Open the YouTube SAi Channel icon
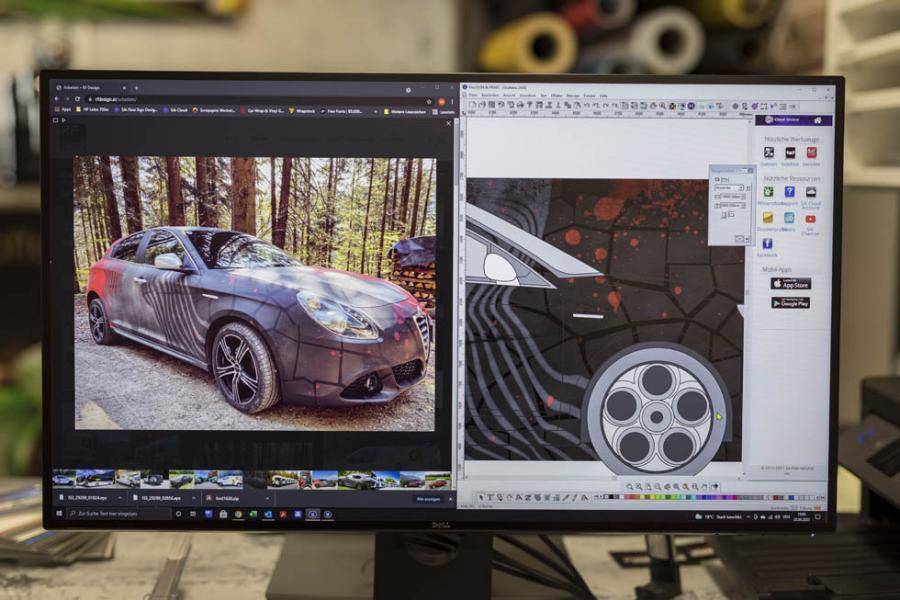Image resolution: width=900 pixels, height=600 pixels. [x=810, y=219]
